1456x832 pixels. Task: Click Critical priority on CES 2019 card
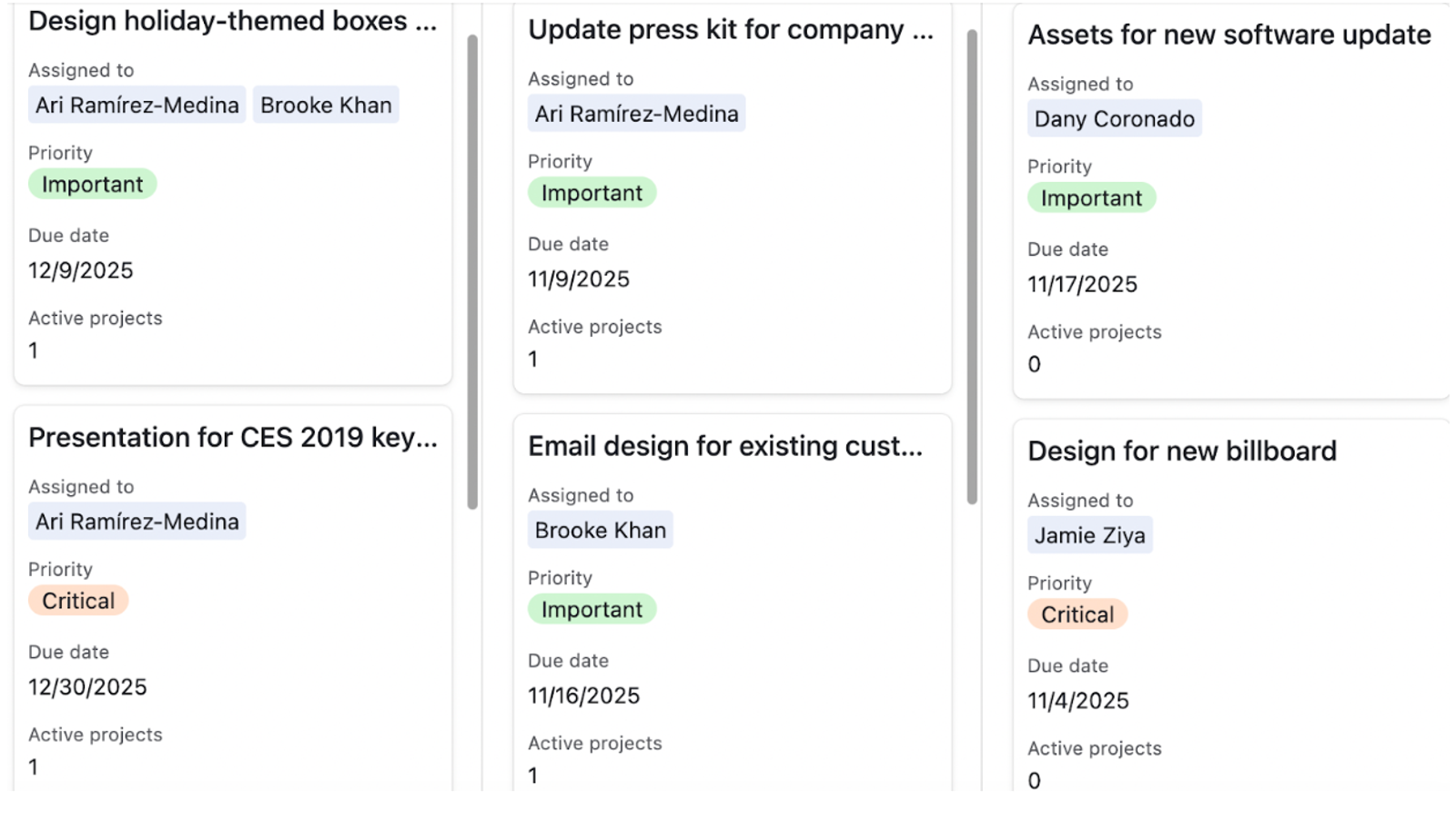pos(78,601)
